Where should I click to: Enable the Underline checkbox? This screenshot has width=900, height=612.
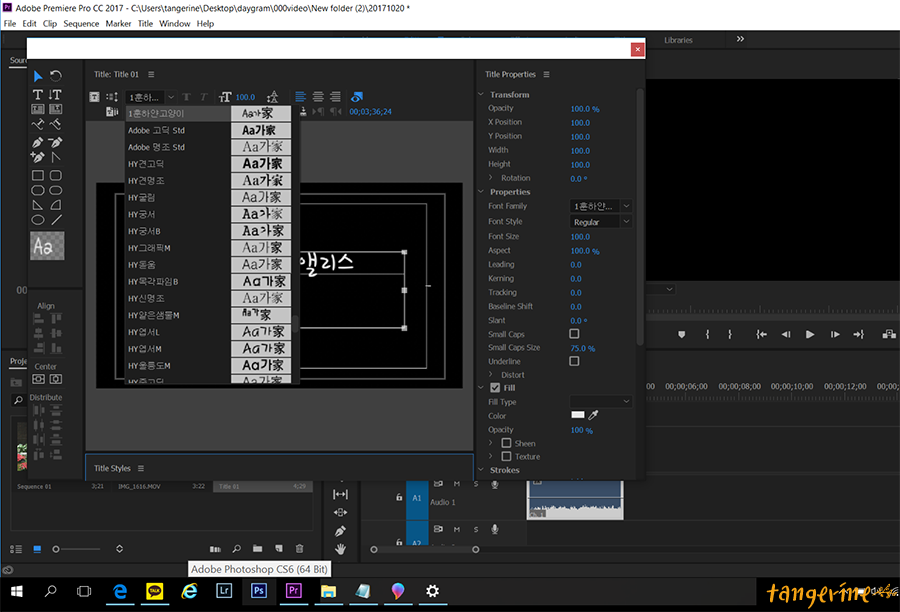(x=574, y=361)
